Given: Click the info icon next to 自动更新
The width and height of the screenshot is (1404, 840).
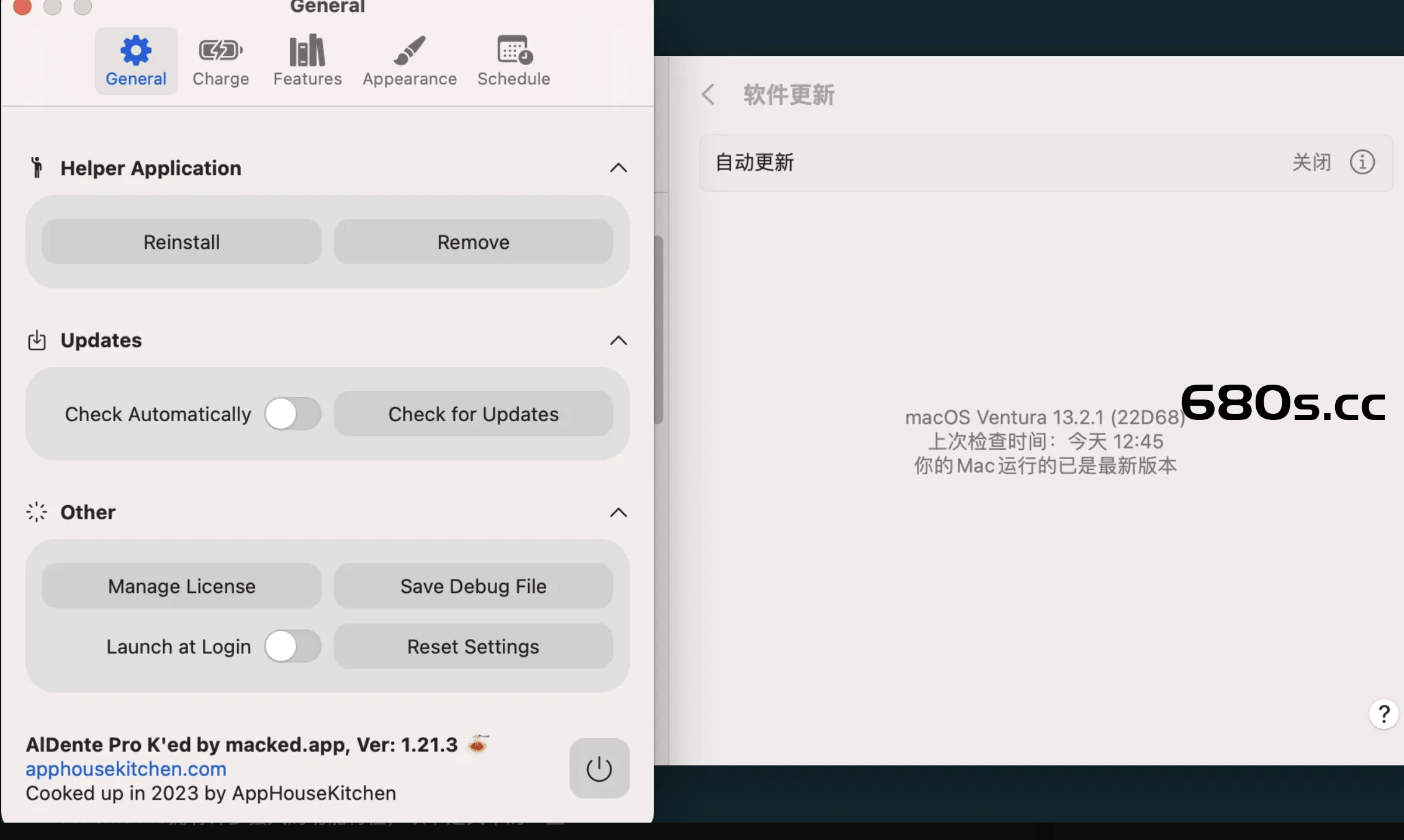Looking at the screenshot, I should click(1363, 162).
